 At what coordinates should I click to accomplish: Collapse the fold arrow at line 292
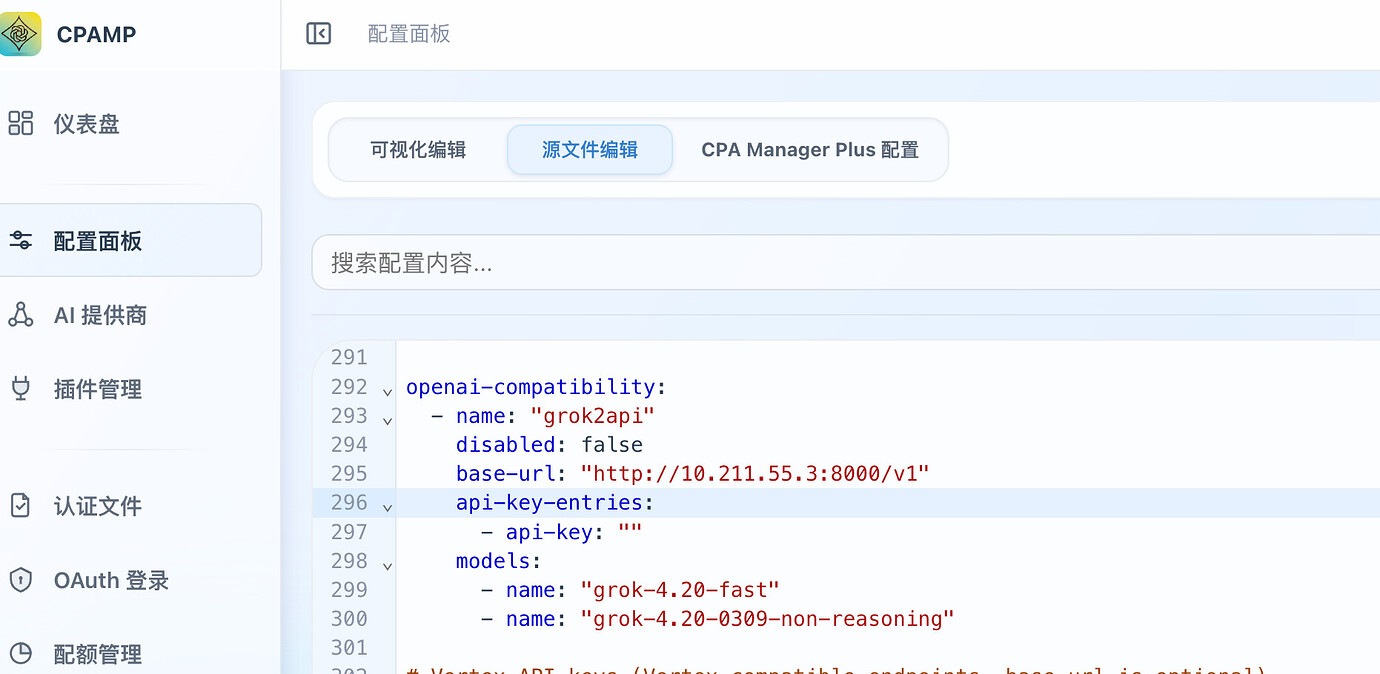coord(387,390)
